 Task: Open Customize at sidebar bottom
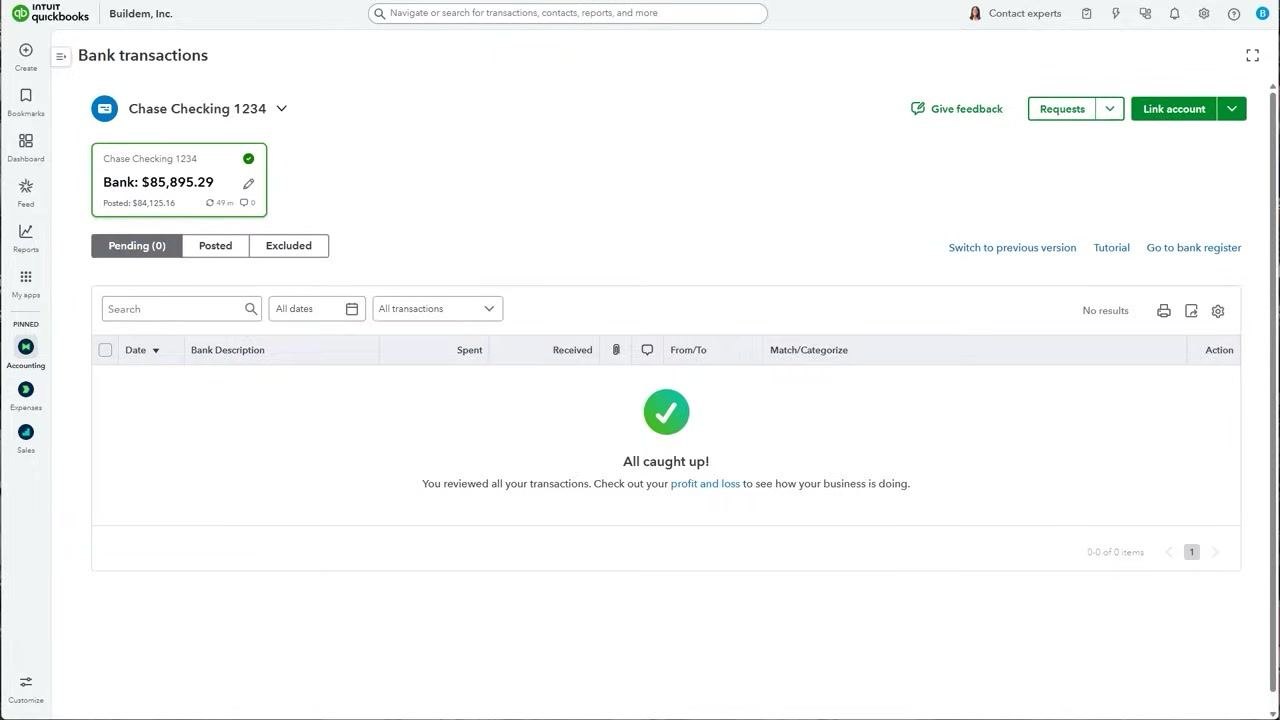click(x=26, y=689)
